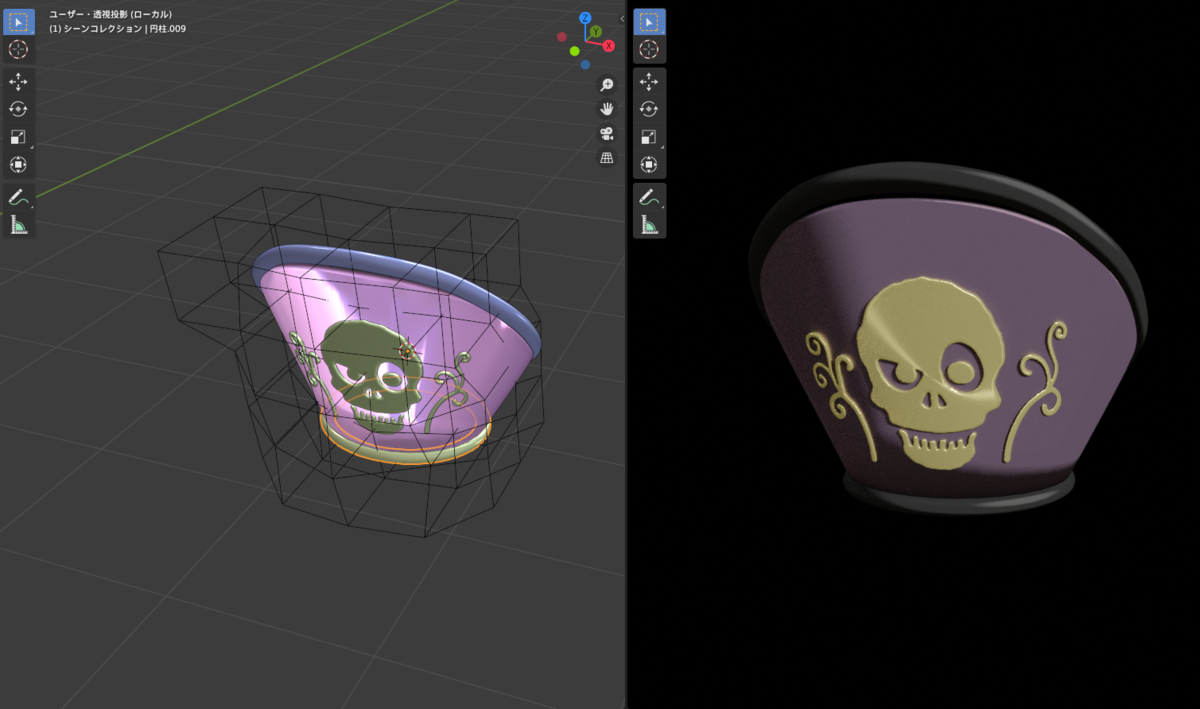This screenshot has height=709, width=1200.
Task: Select the Select Box tool in right viewport
Action: click(649, 22)
